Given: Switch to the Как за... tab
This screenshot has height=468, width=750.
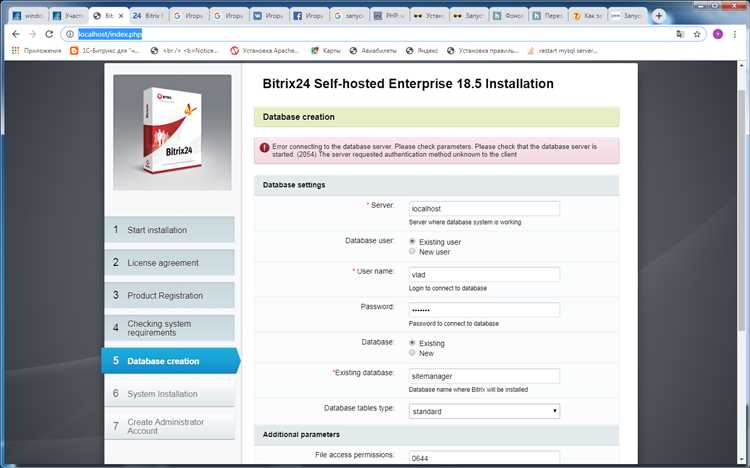Looking at the screenshot, I should point(587,16).
